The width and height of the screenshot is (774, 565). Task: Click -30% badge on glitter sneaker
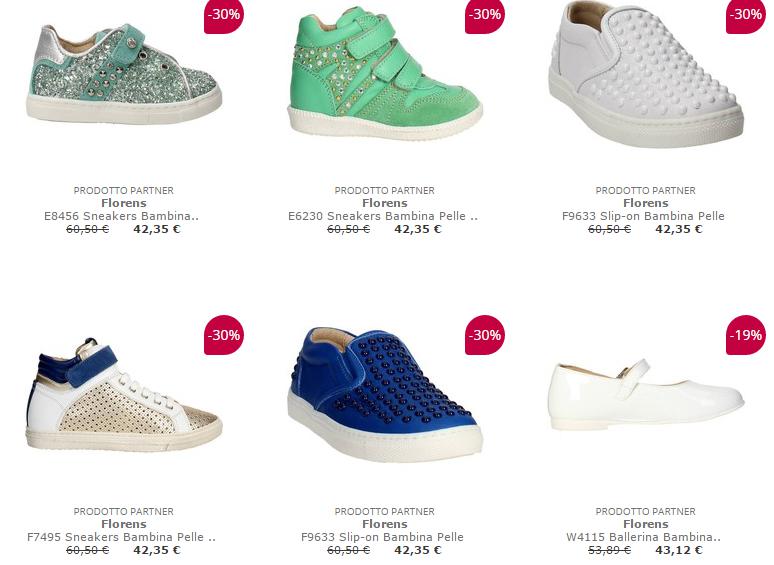[x=224, y=15]
